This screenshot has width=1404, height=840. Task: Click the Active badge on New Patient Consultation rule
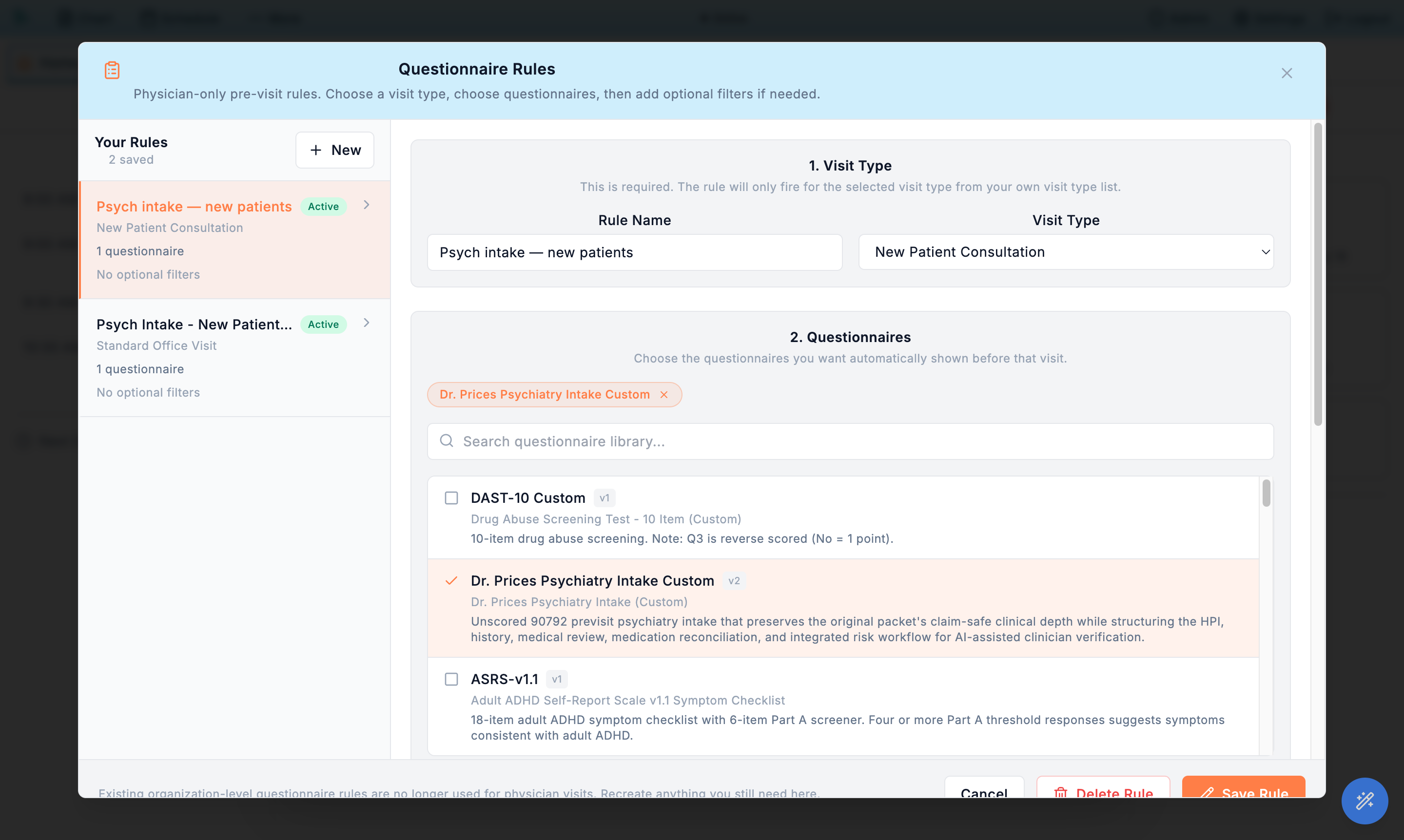(323, 207)
